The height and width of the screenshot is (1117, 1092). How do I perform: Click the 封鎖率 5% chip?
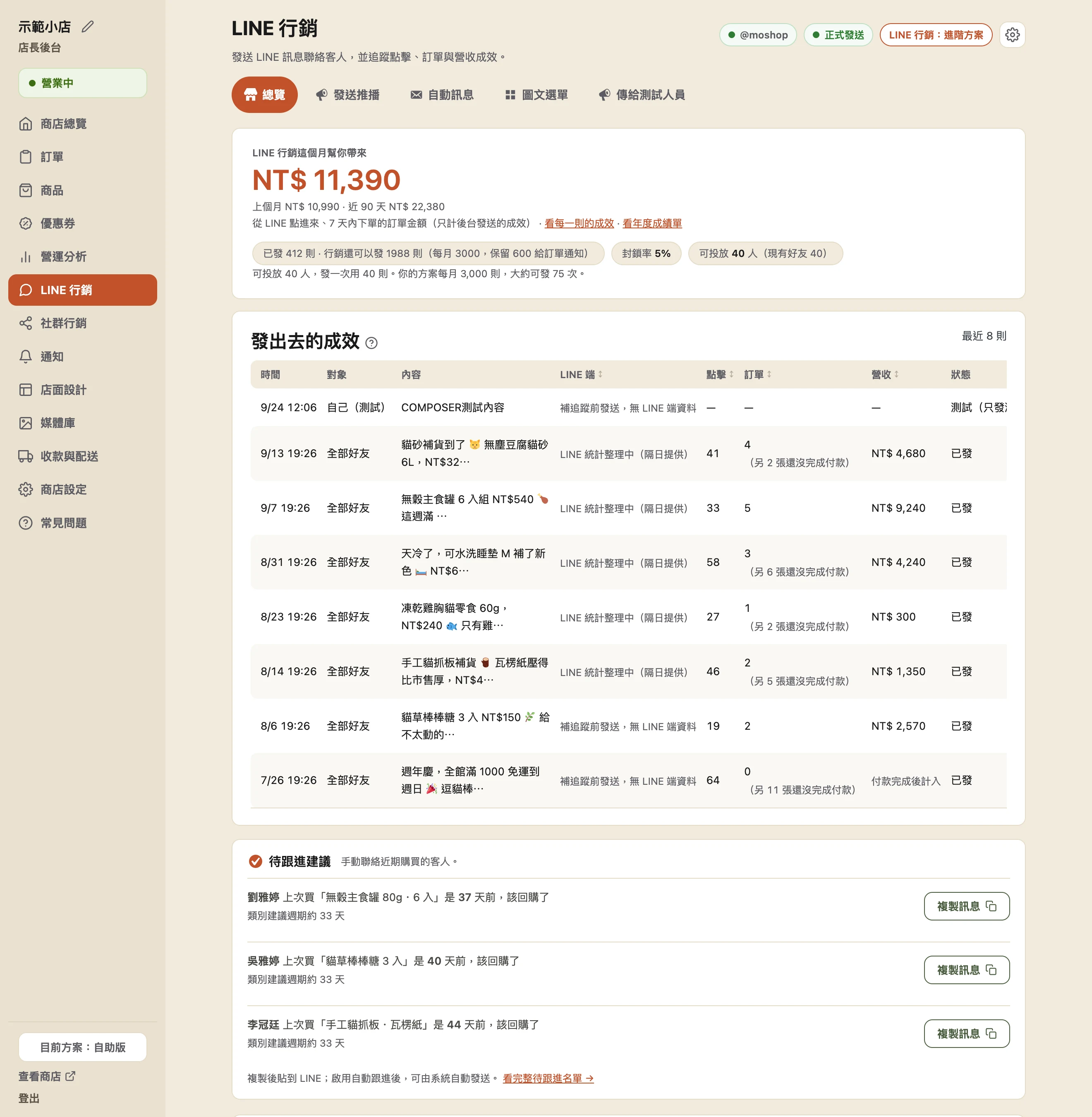point(646,254)
